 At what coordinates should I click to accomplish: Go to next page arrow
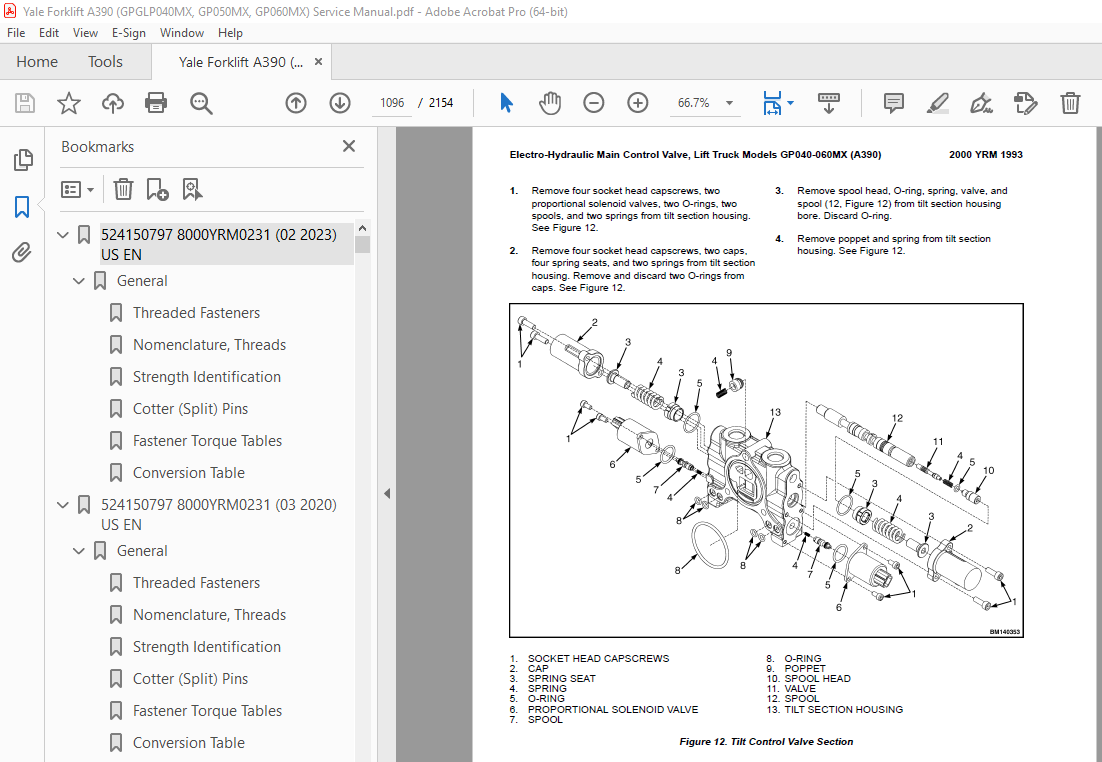pos(340,103)
